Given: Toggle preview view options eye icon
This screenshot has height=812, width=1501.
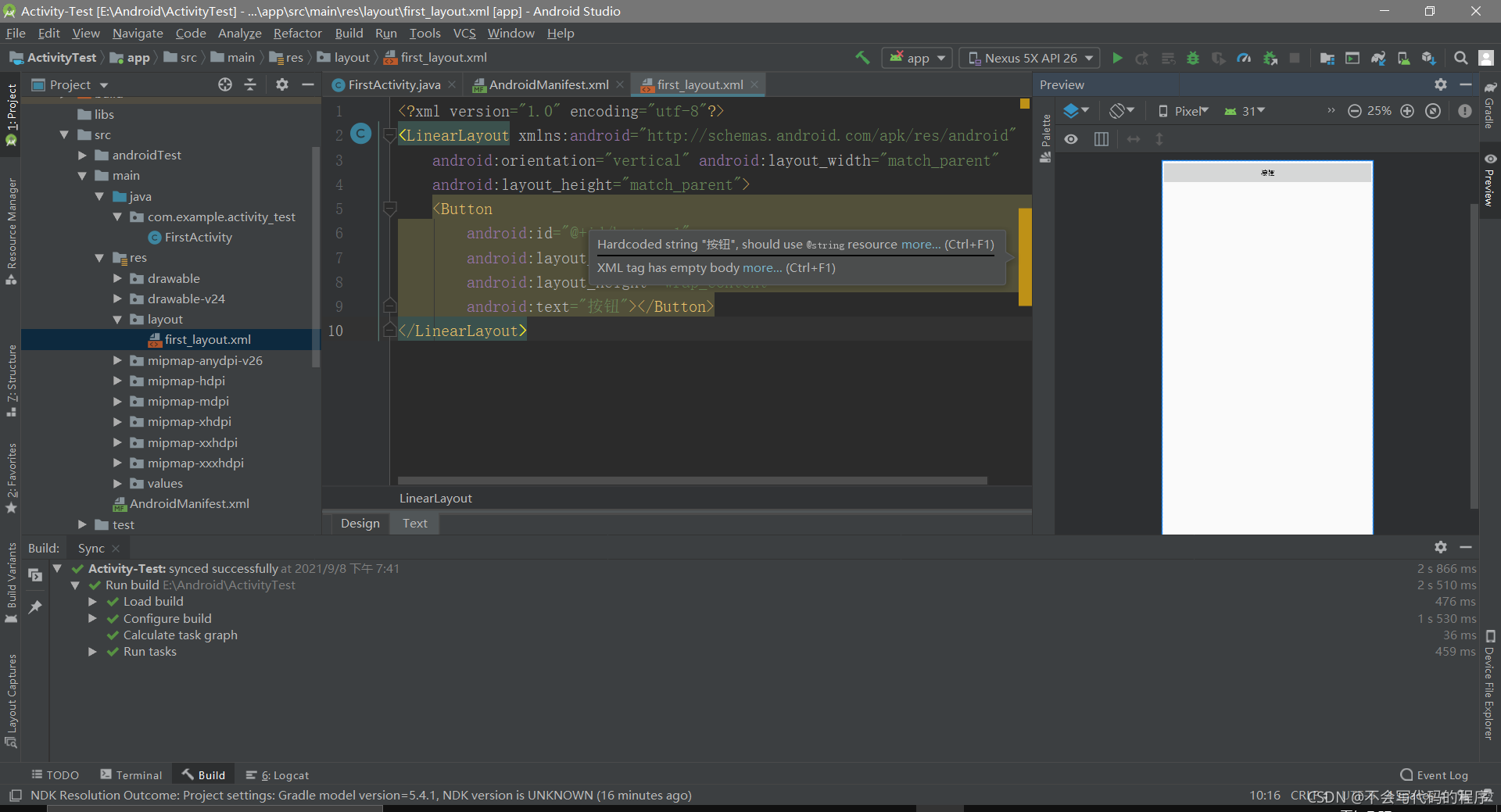Looking at the screenshot, I should (1071, 139).
